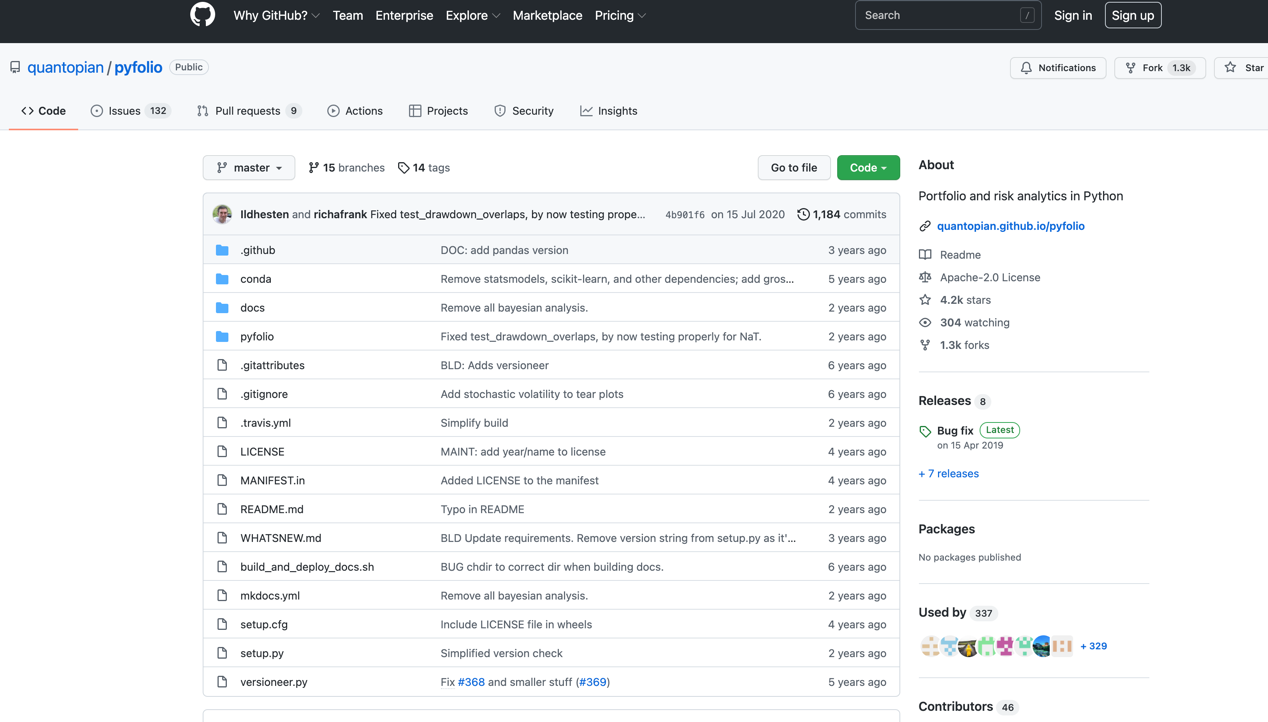Star the pyfolio repository
Screen dimensions: 1268x722
pos(1241,68)
